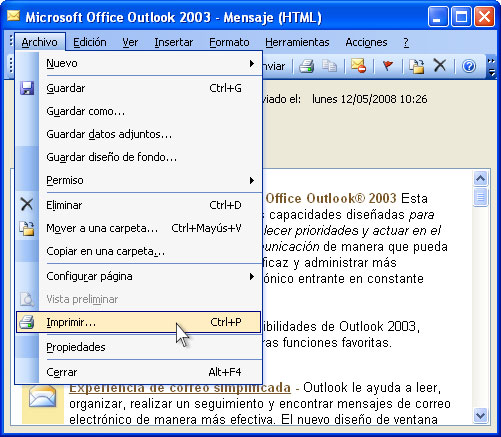Click the Copy icon in the toolbar
Screen dimensions: 501x437
click(329, 66)
